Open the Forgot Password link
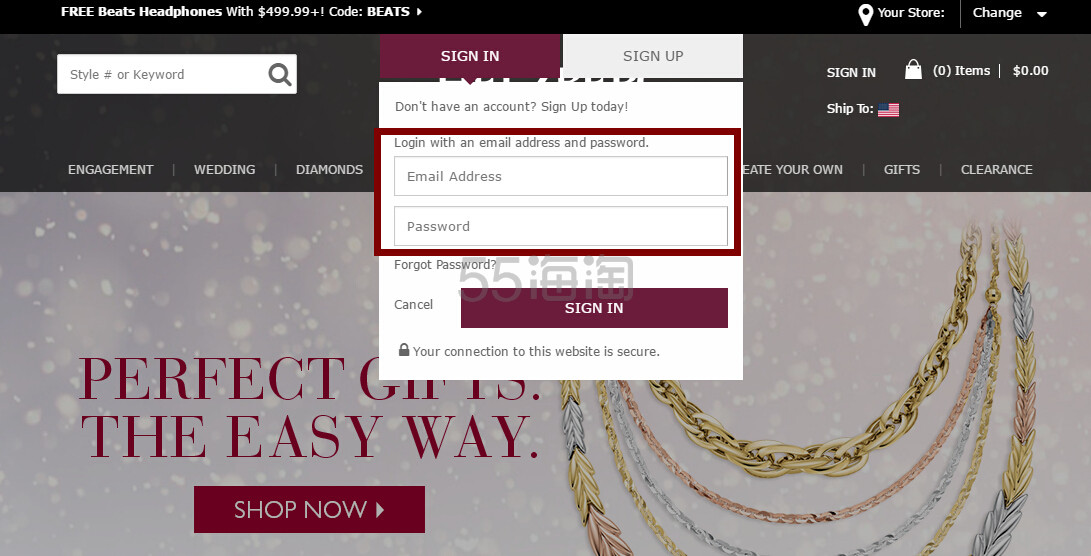The image size is (1091, 556). pyautogui.click(x=445, y=264)
